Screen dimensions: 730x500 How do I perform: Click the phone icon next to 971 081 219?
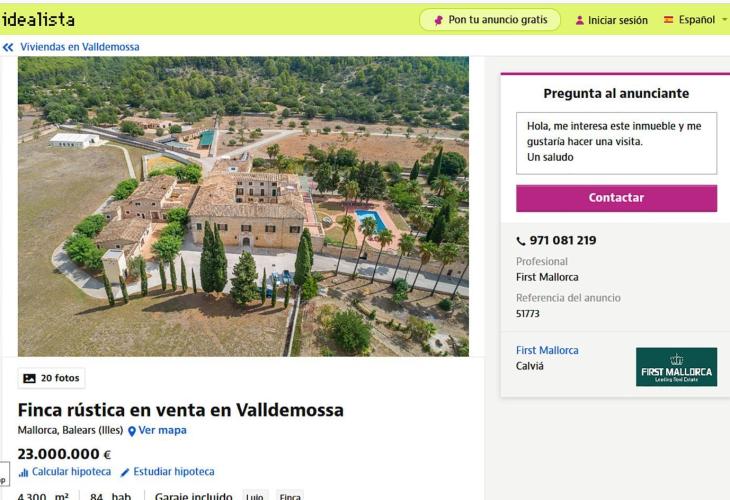[520, 241]
